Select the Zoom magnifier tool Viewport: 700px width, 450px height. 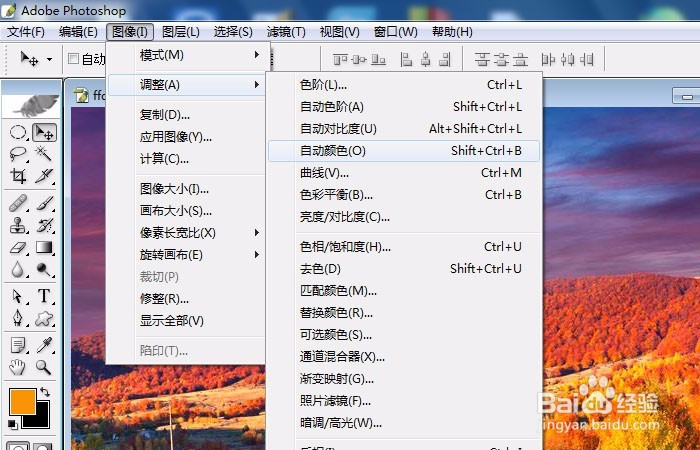click(44, 367)
